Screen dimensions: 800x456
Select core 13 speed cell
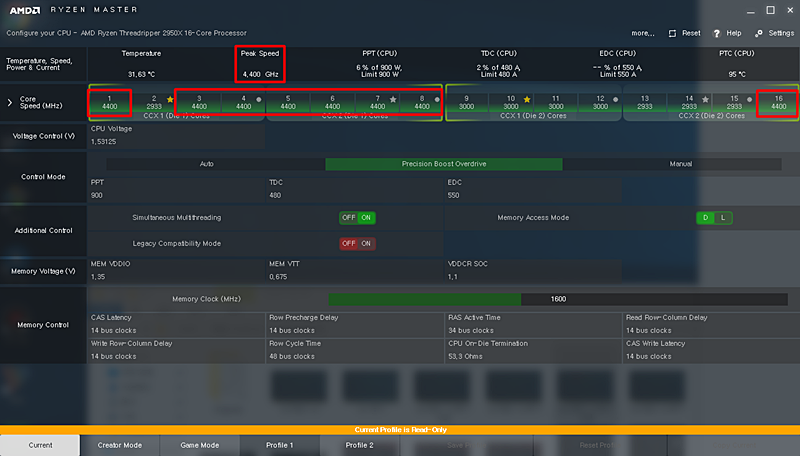click(645, 103)
